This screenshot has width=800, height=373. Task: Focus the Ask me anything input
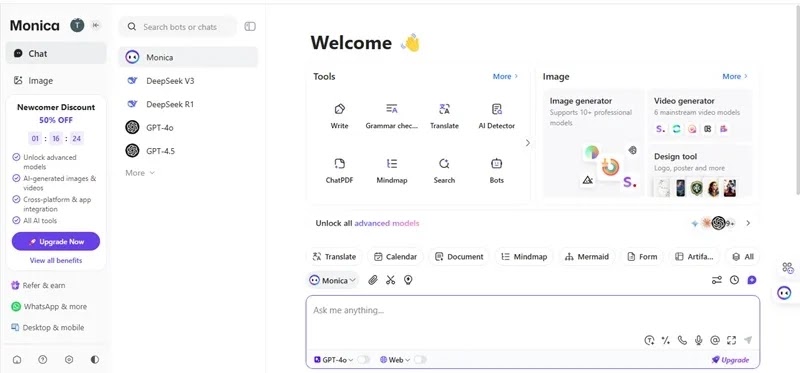pos(533,310)
